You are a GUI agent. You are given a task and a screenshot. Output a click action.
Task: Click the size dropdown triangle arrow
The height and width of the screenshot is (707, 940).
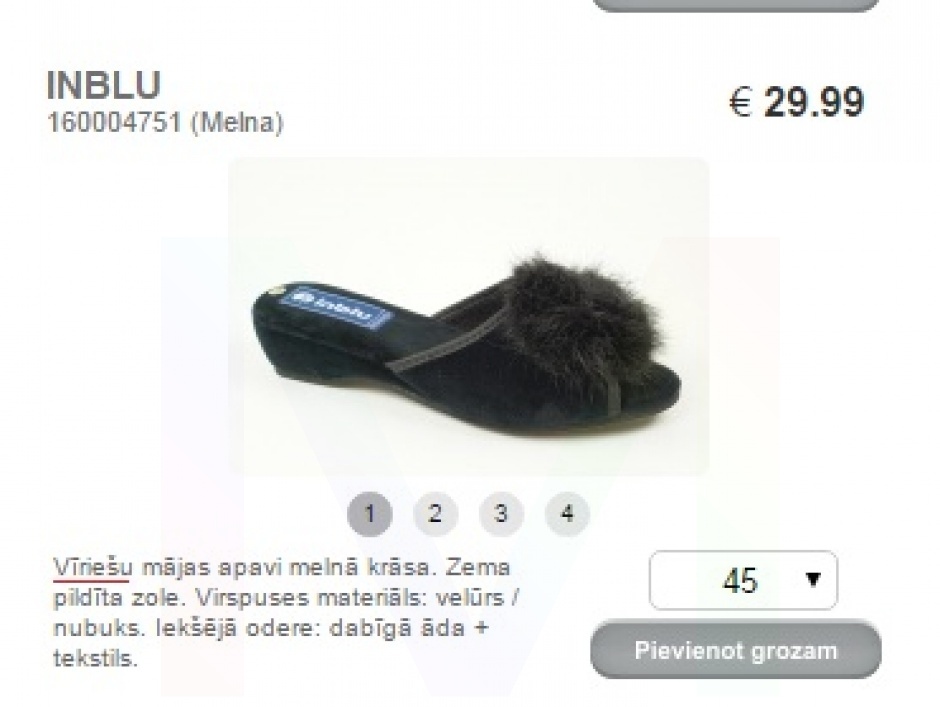pos(813,579)
